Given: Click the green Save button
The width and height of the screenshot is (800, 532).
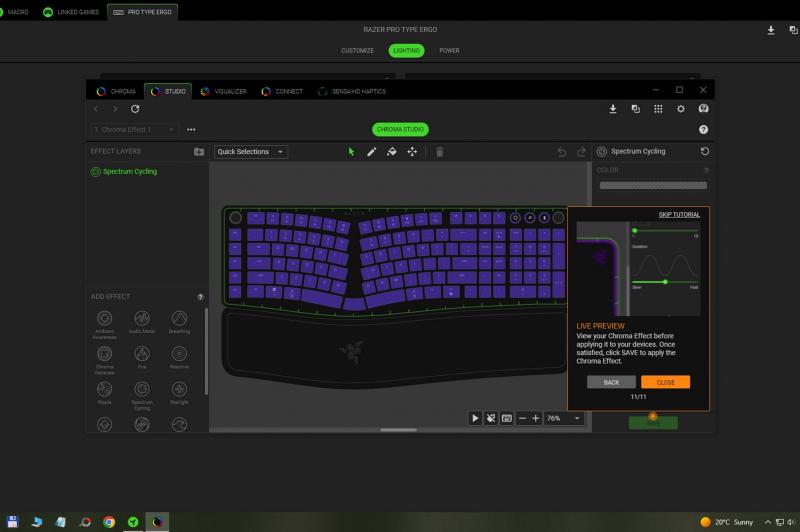Looking at the screenshot, I should (x=653, y=423).
